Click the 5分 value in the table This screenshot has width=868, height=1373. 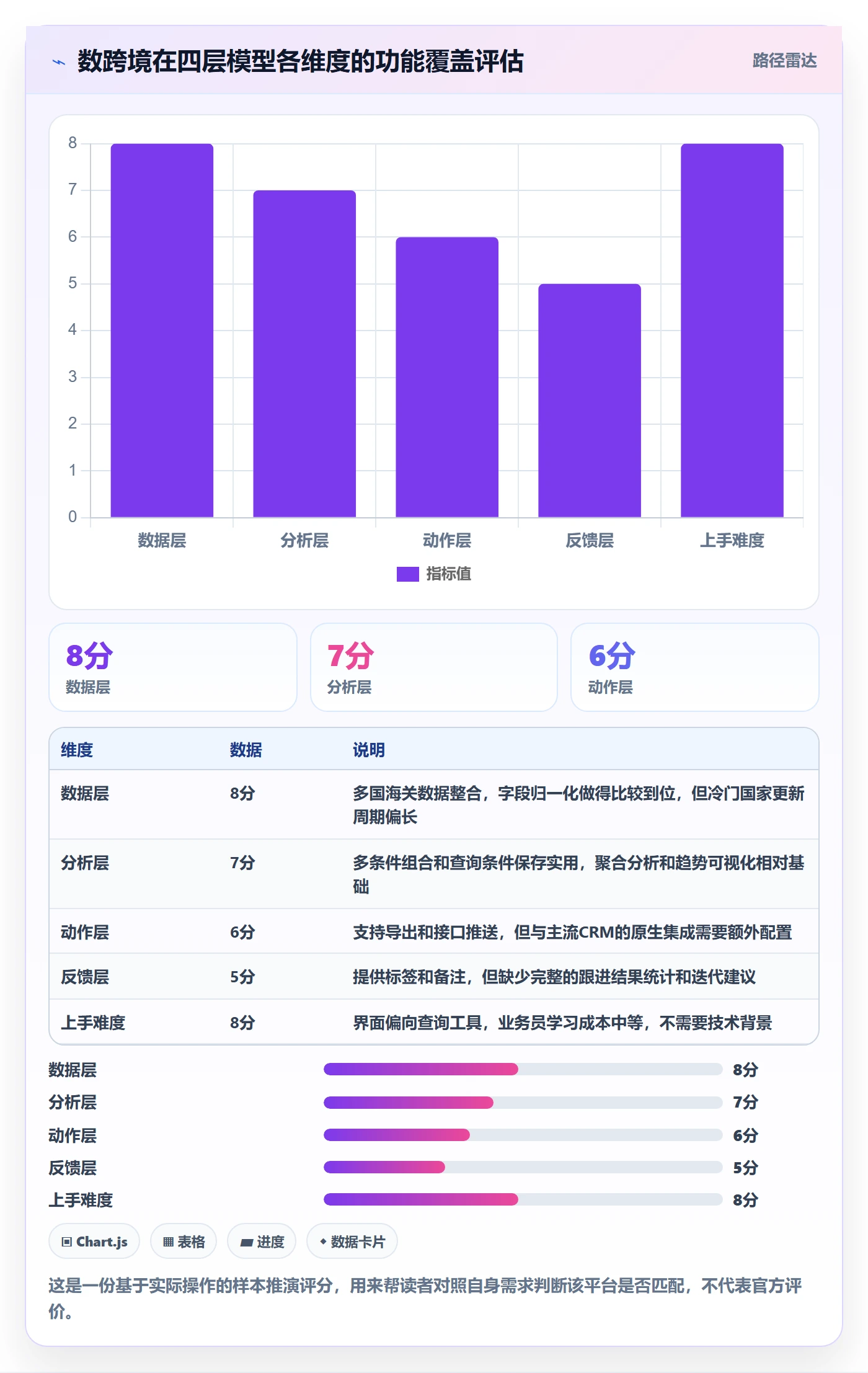[242, 977]
